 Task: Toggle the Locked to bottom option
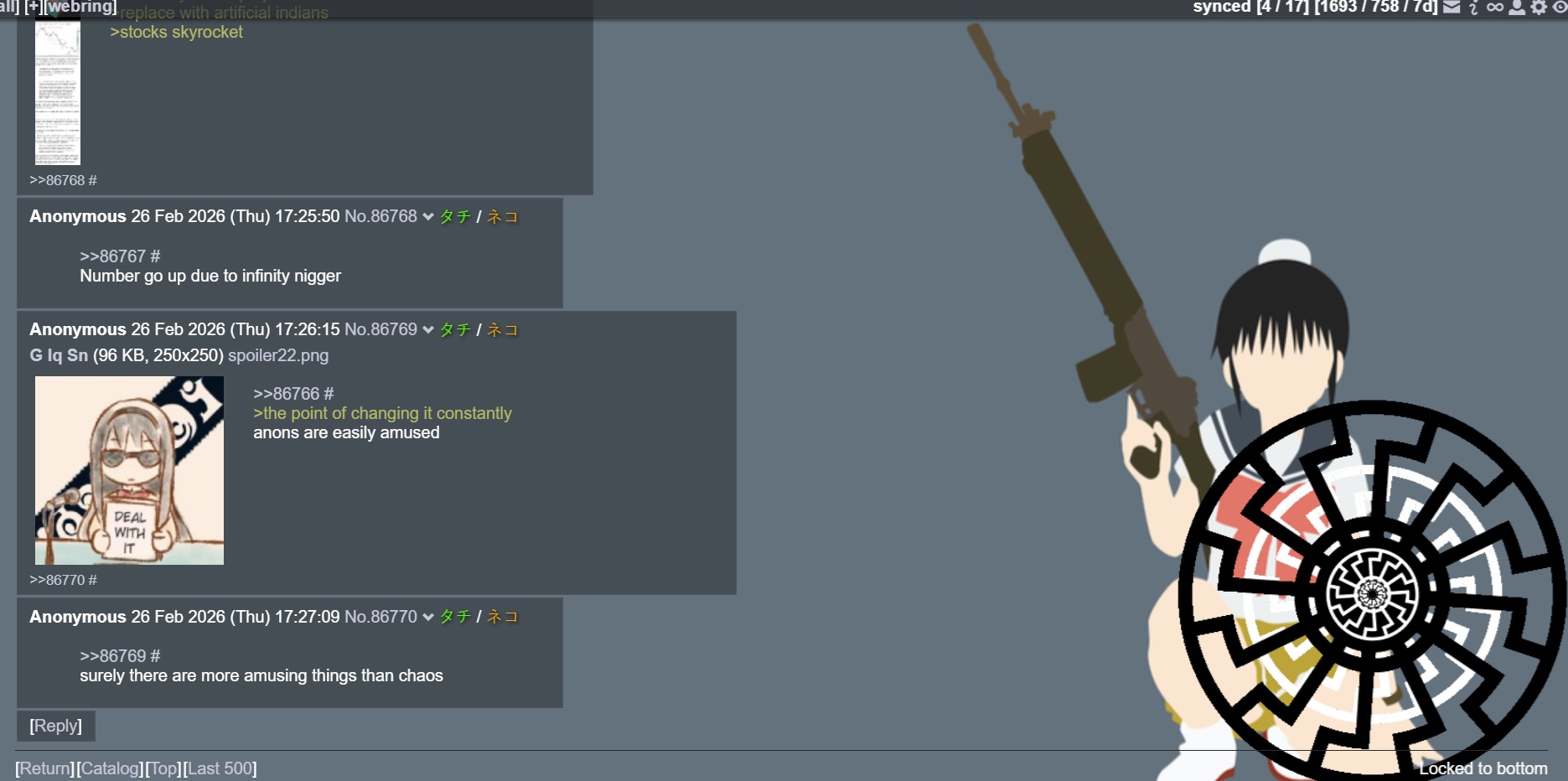pos(1483,768)
